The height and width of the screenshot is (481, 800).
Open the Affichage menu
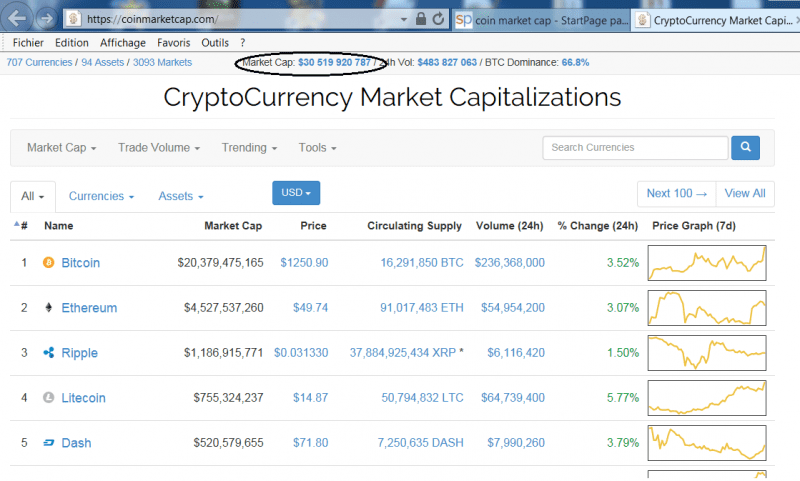click(122, 43)
